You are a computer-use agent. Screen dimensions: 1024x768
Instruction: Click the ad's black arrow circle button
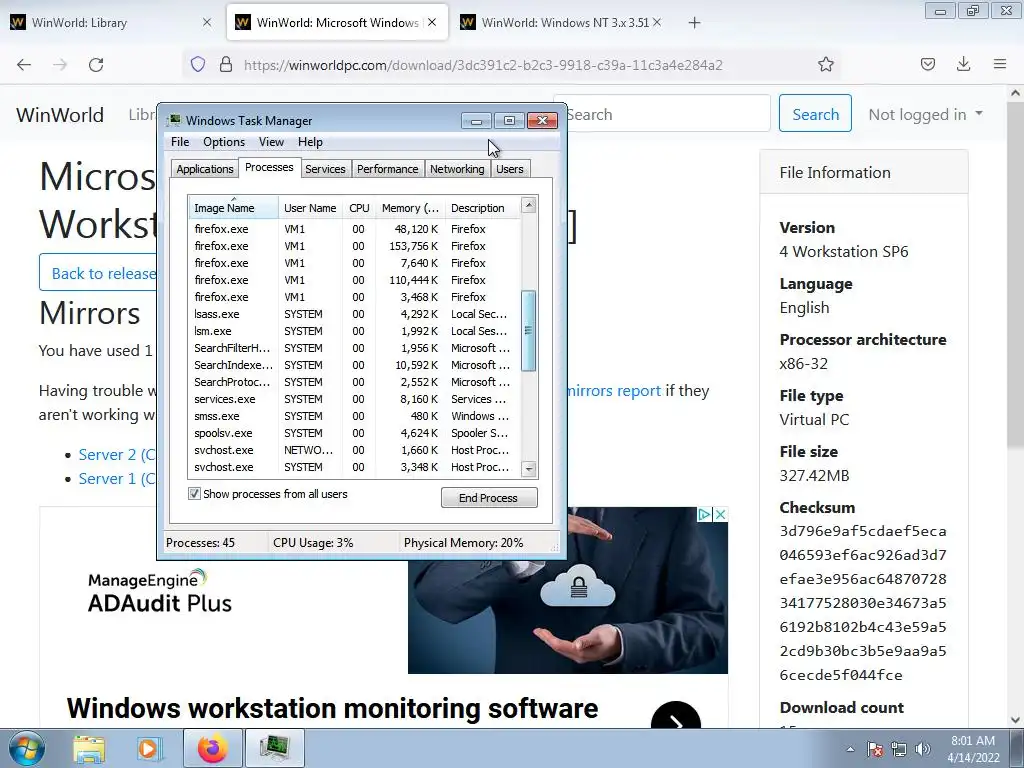click(676, 716)
